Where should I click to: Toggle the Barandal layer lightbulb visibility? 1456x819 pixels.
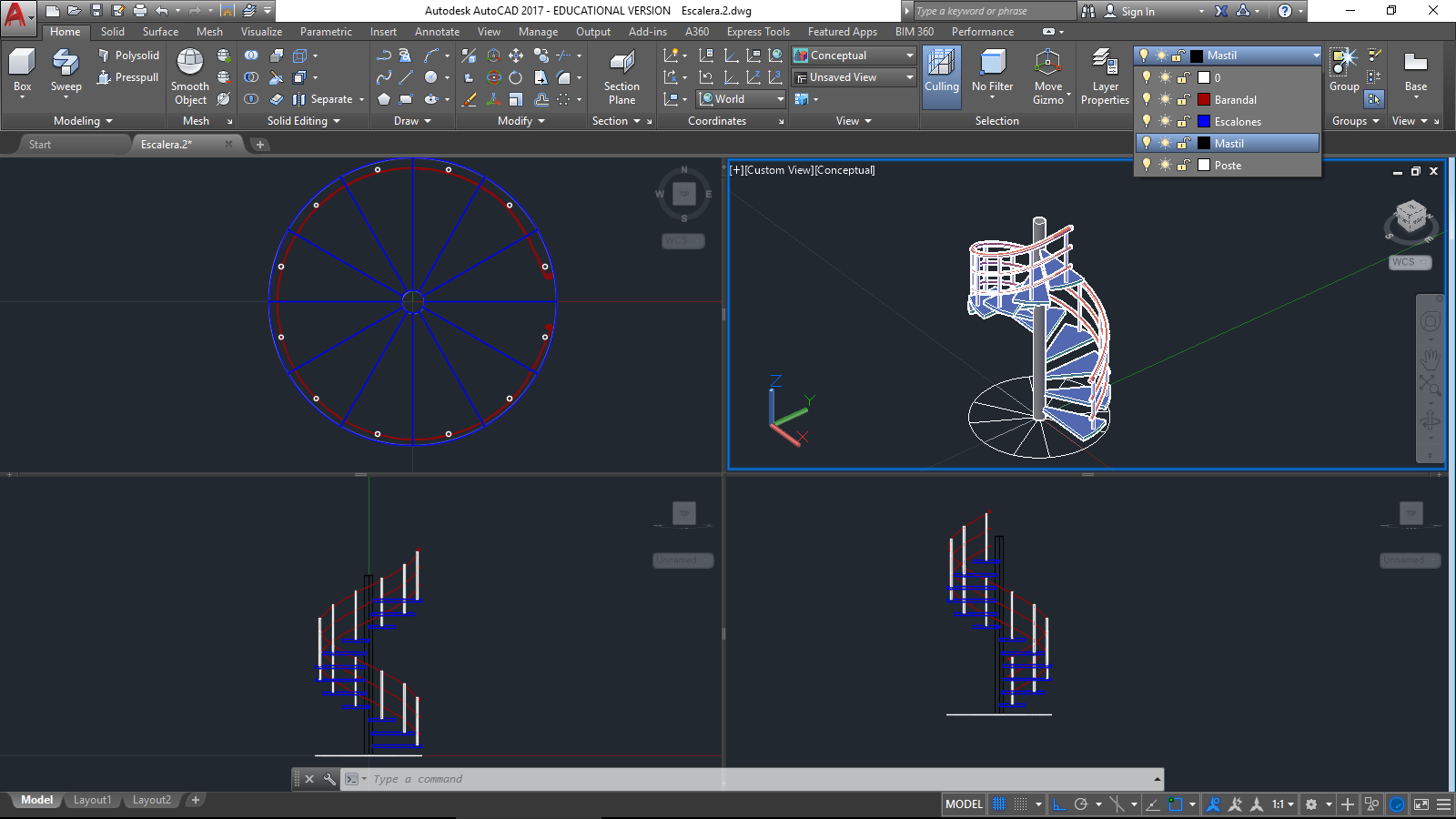[1147, 100]
